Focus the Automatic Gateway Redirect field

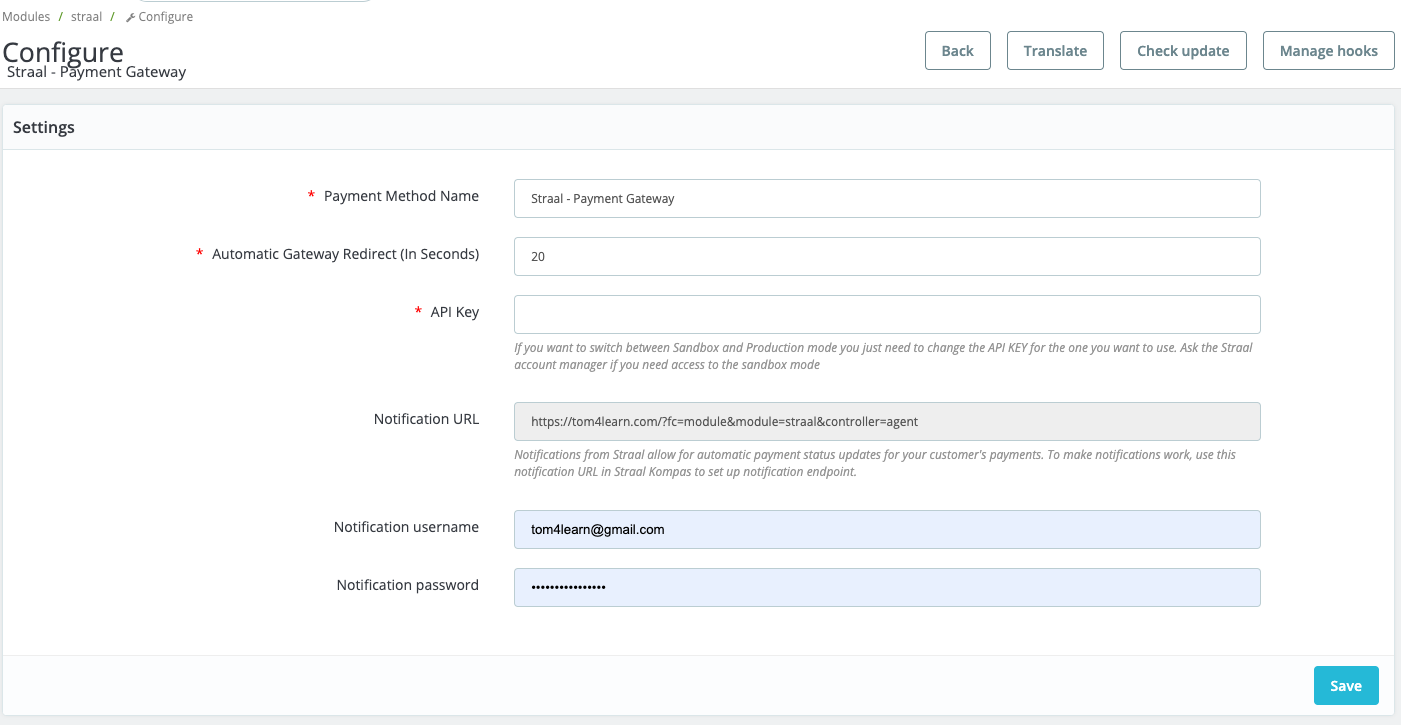click(887, 256)
